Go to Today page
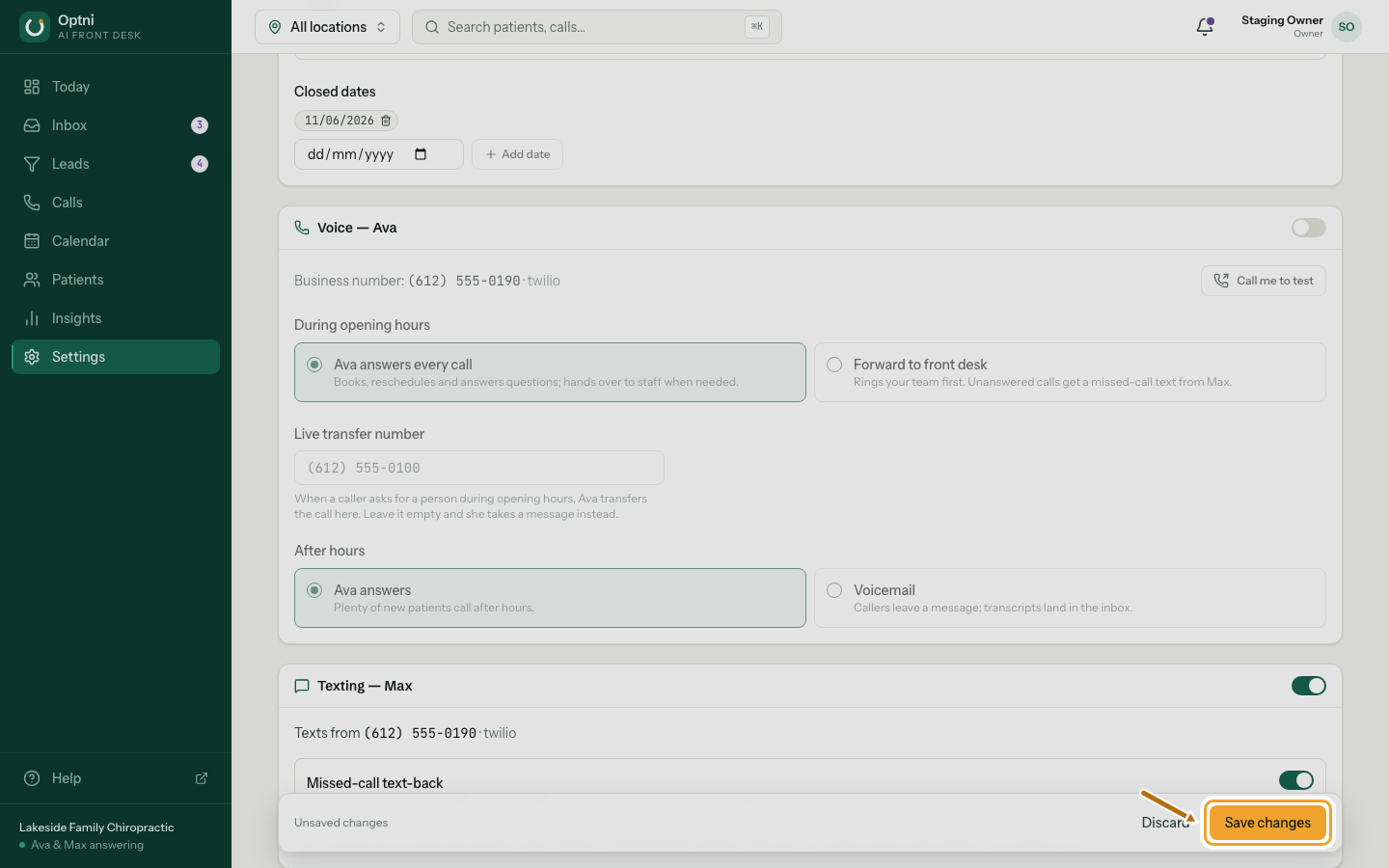This screenshot has height=868, width=1389. click(x=116, y=87)
